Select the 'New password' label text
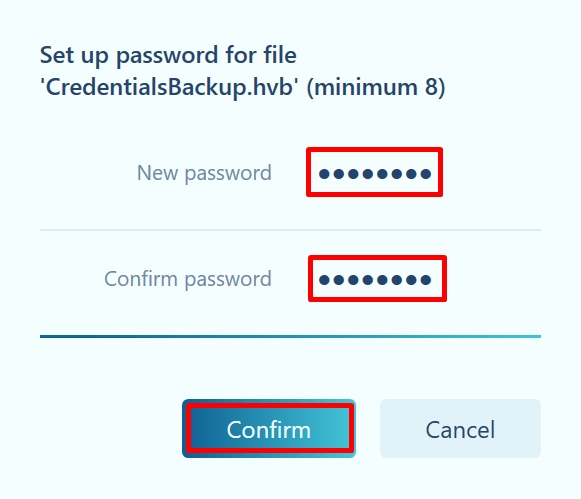The width and height of the screenshot is (581, 499). [x=204, y=173]
